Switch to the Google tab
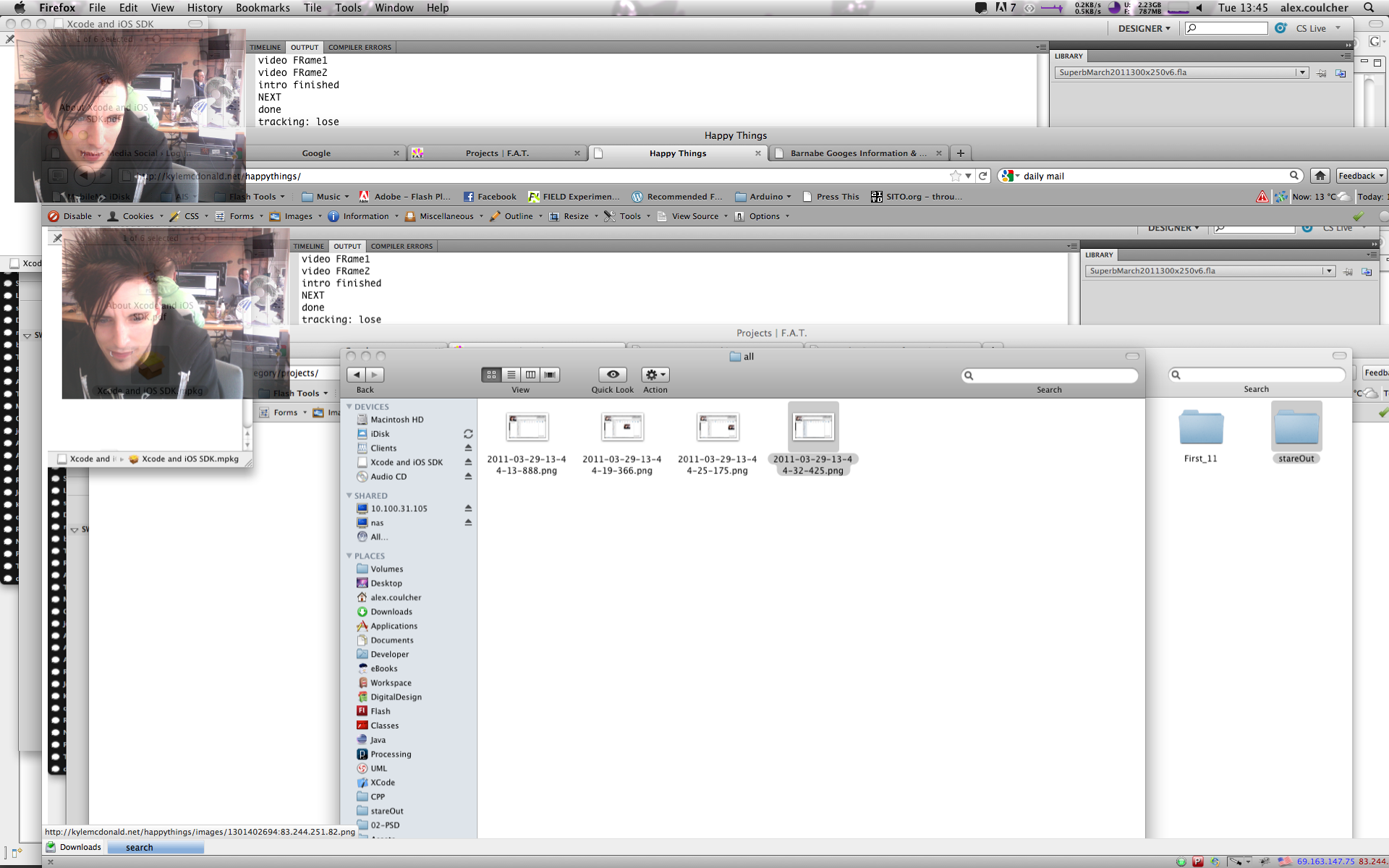Viewport: 1389px width, 868px height. coord(316,153)
